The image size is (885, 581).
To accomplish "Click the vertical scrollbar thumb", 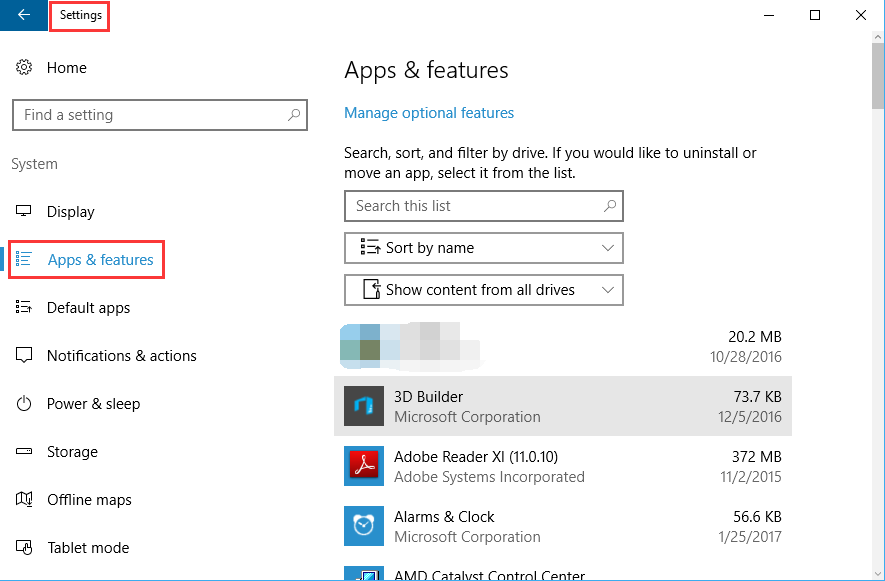I will click(878, 75).
